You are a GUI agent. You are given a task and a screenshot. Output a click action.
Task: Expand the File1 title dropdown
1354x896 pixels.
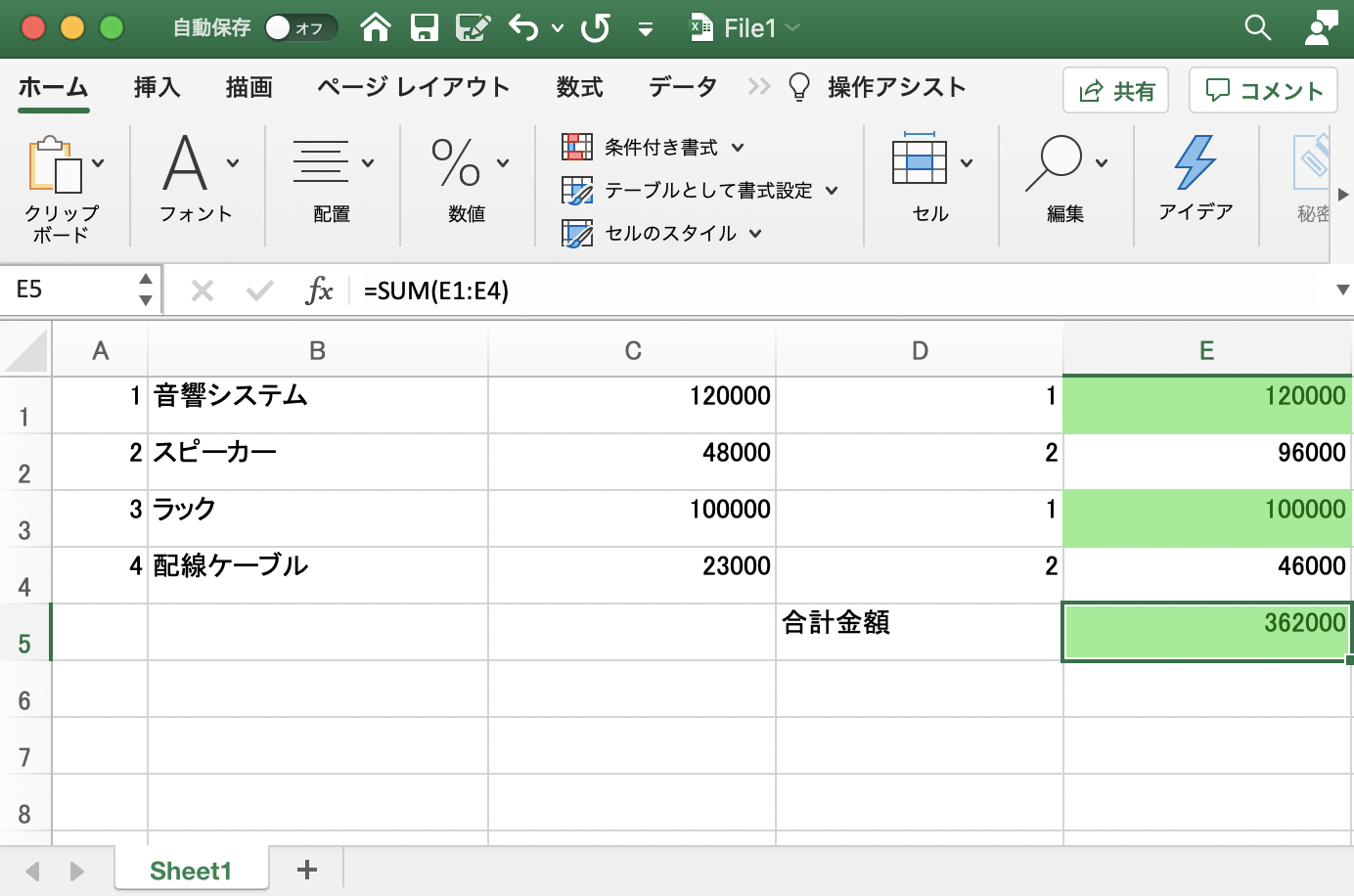pyautogui.click(x=792, y=27)
